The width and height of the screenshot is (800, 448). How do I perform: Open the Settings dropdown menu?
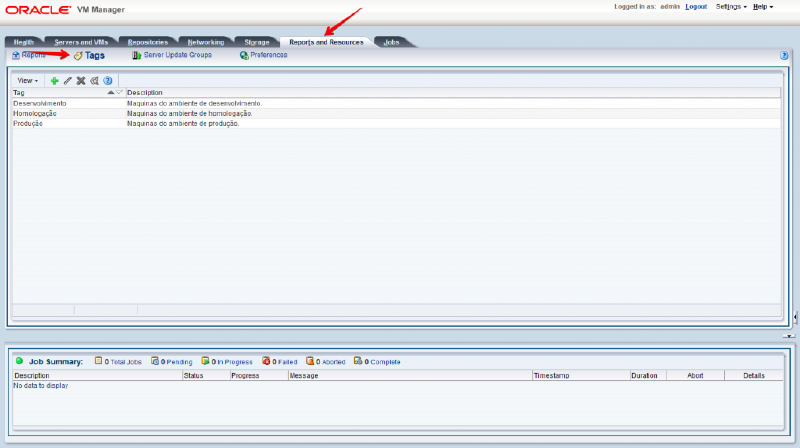(731, 7)
